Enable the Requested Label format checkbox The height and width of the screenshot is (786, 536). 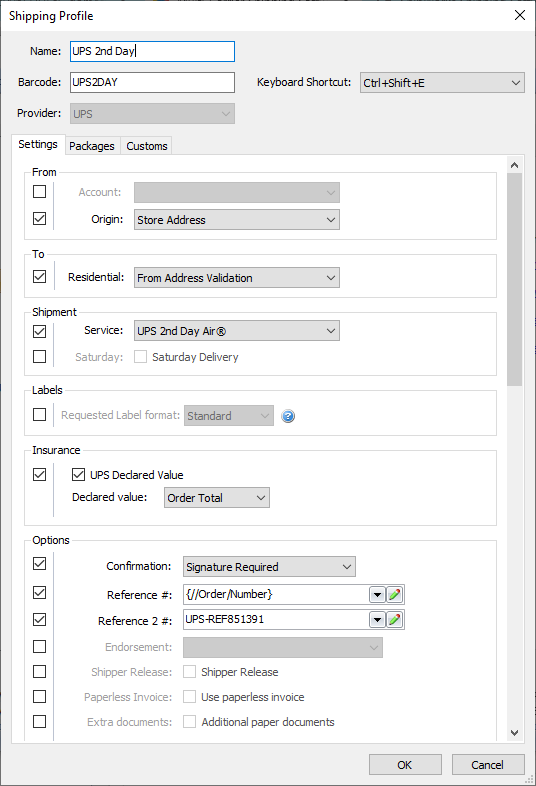[x=39, y=415]
